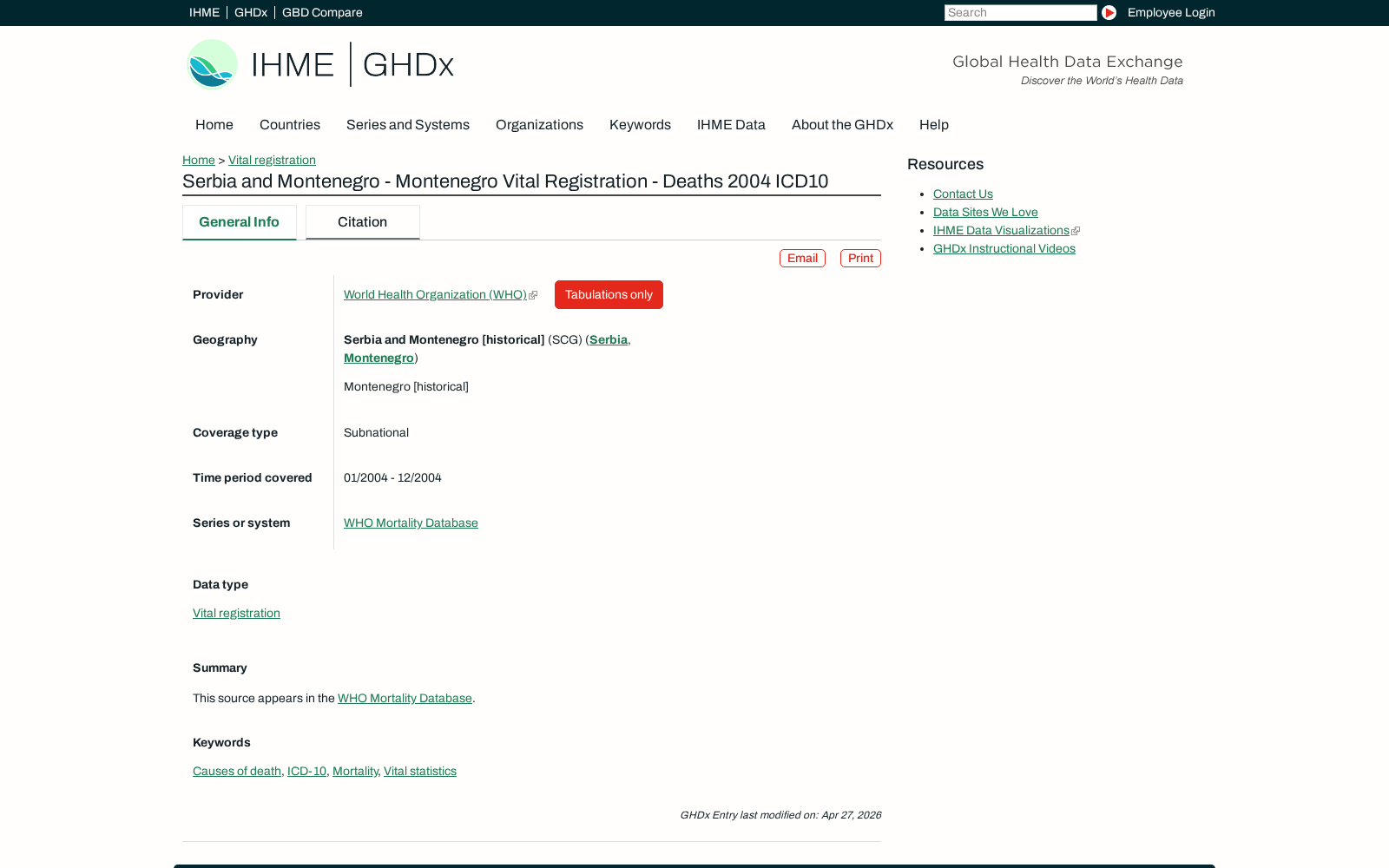Open Data Sites We Love link
The image size is (1389, 868).
point(985,213)
